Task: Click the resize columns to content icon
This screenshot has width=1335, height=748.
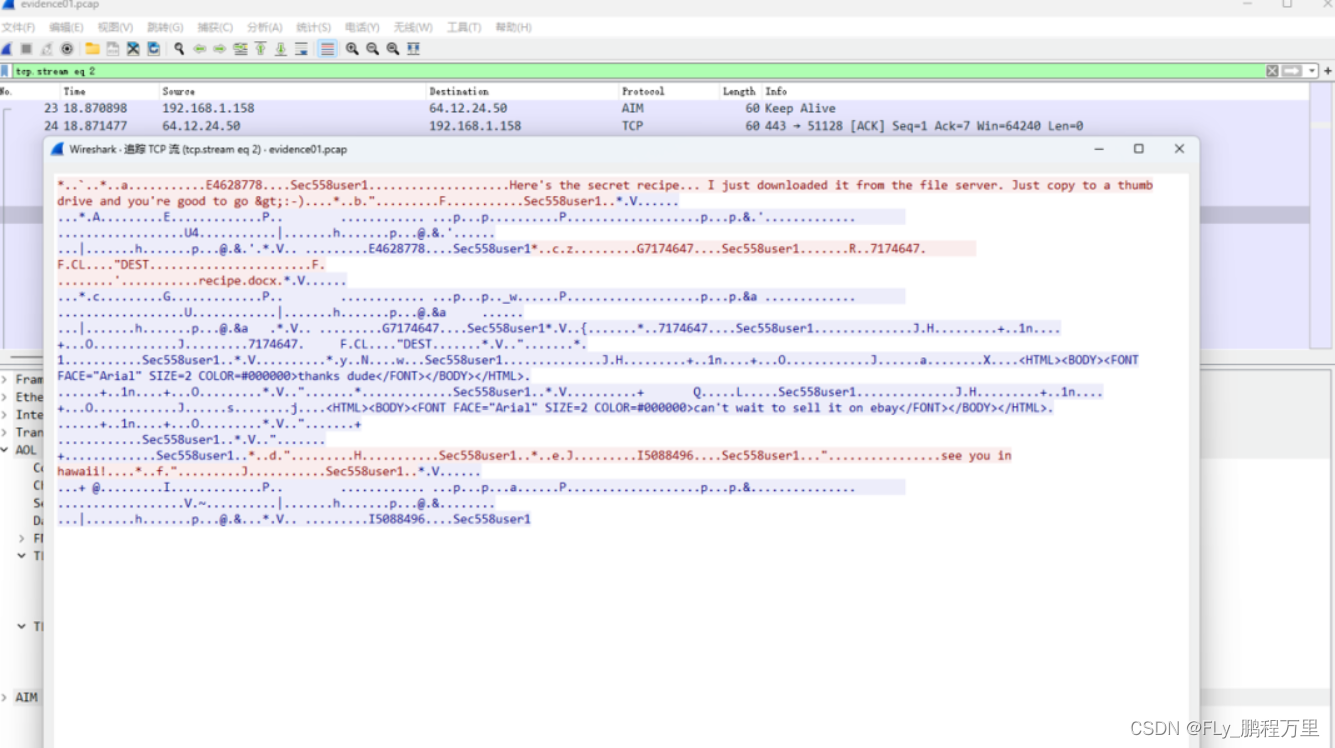Action: (x=413, y=49)
